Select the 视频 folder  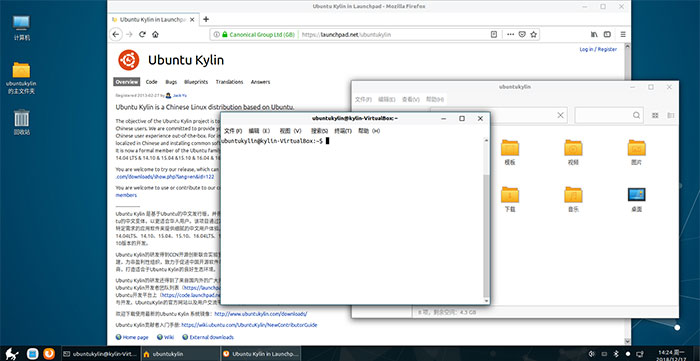(x=573, y=152)
